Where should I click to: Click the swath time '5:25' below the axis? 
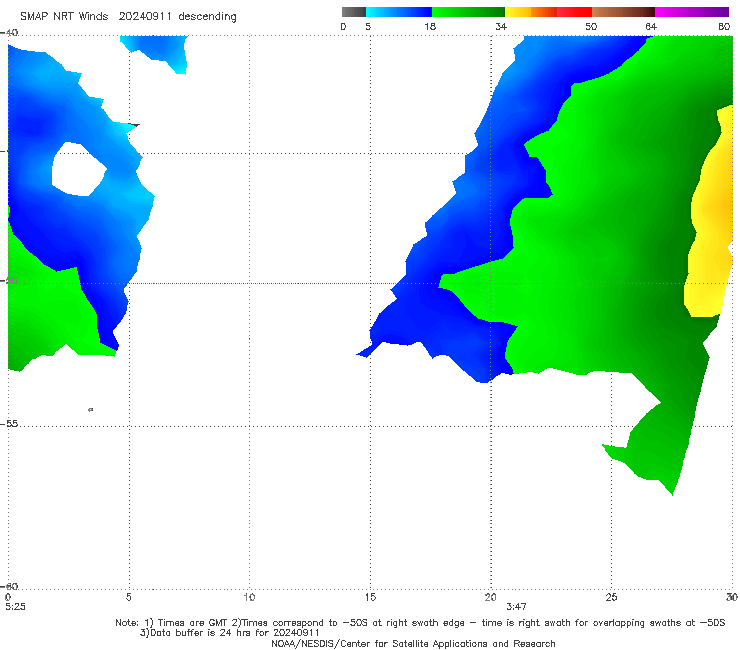[15, 607]
